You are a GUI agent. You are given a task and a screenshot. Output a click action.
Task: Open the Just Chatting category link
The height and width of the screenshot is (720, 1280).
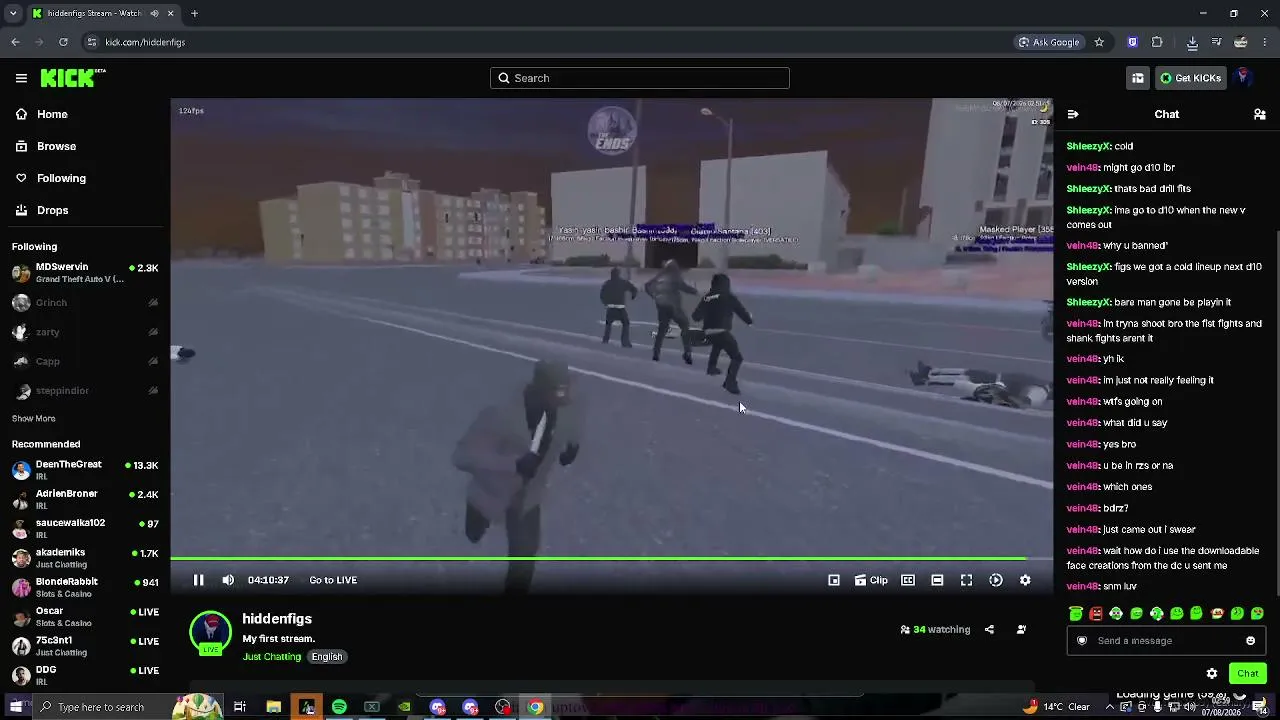[271, 657]
